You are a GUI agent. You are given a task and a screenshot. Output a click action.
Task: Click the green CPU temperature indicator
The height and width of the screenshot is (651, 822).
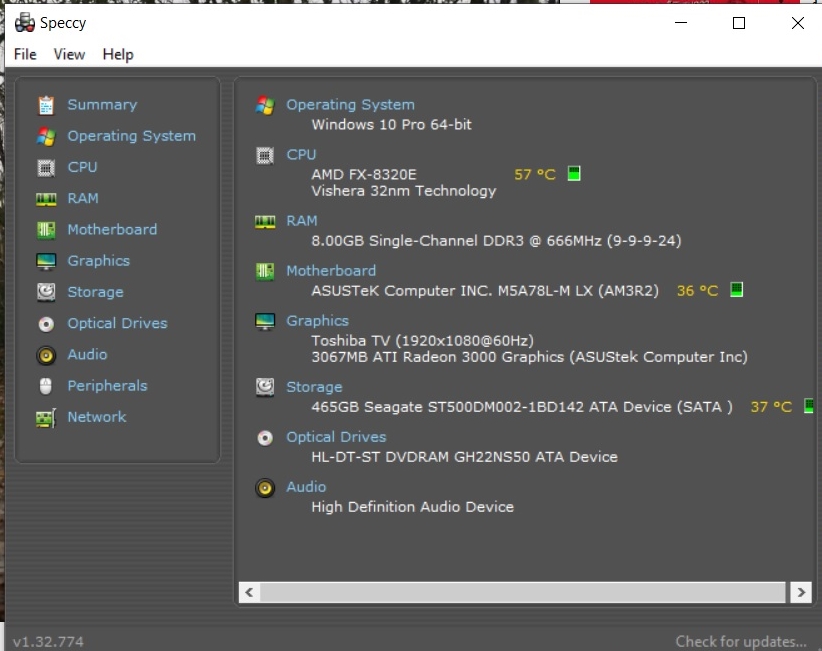pyautogui.click(x=574, y=173)
